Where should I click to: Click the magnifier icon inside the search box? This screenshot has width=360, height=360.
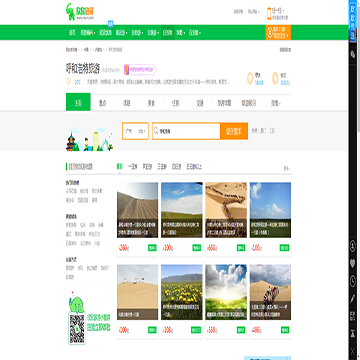click(x=156, y=131)
